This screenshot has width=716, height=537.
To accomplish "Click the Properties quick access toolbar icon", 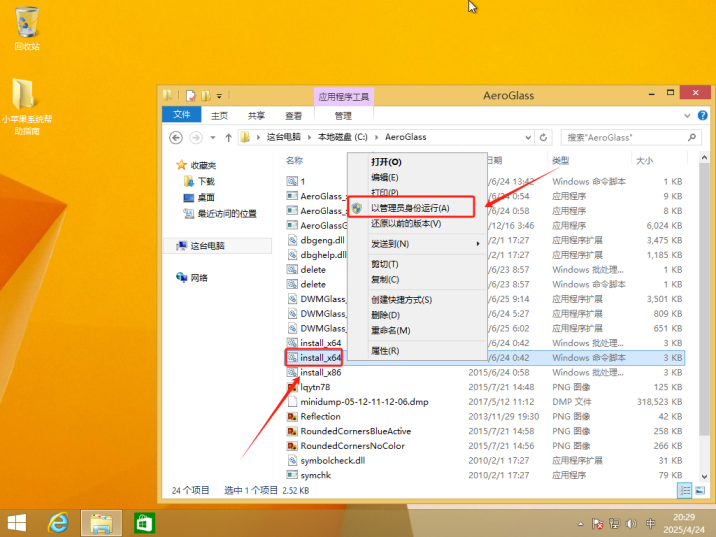I will pyautogui.click(x=191, y=95).
